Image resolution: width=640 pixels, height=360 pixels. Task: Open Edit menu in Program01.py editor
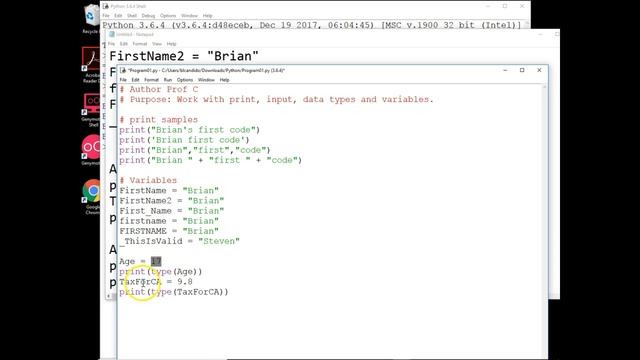coord(136,80)
